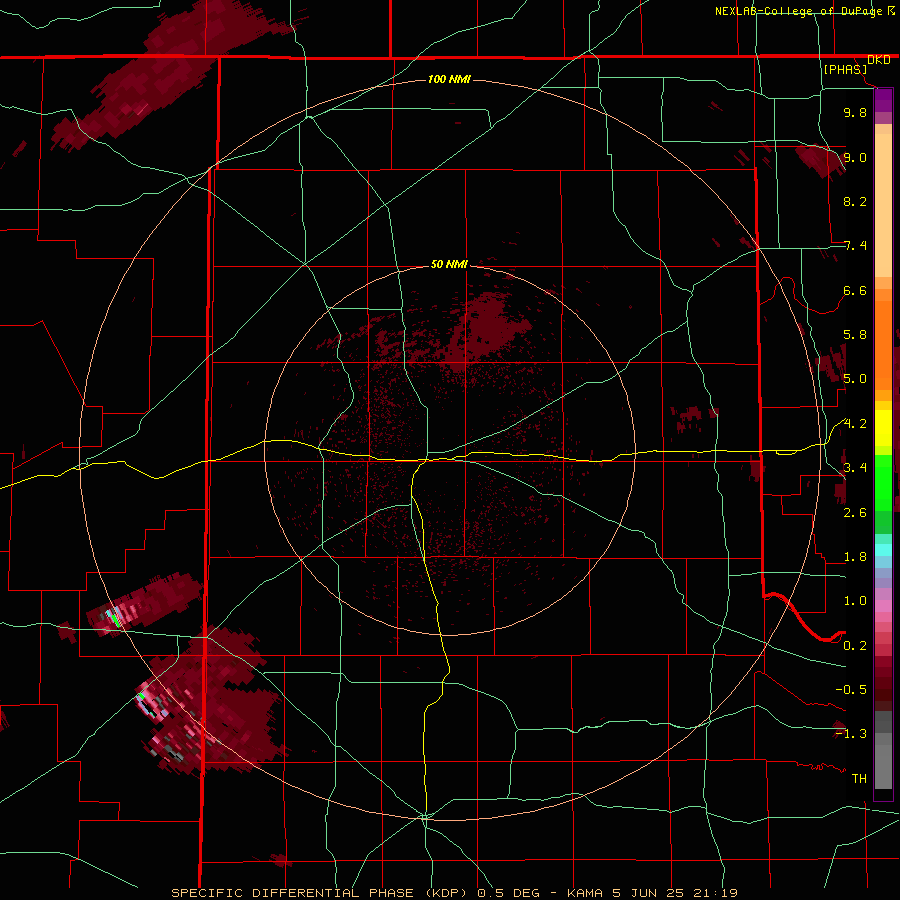Pick the cyan band of the color scale
Image resolution: width=900 pixels, height=900 pixels.
tap(883, 550)
